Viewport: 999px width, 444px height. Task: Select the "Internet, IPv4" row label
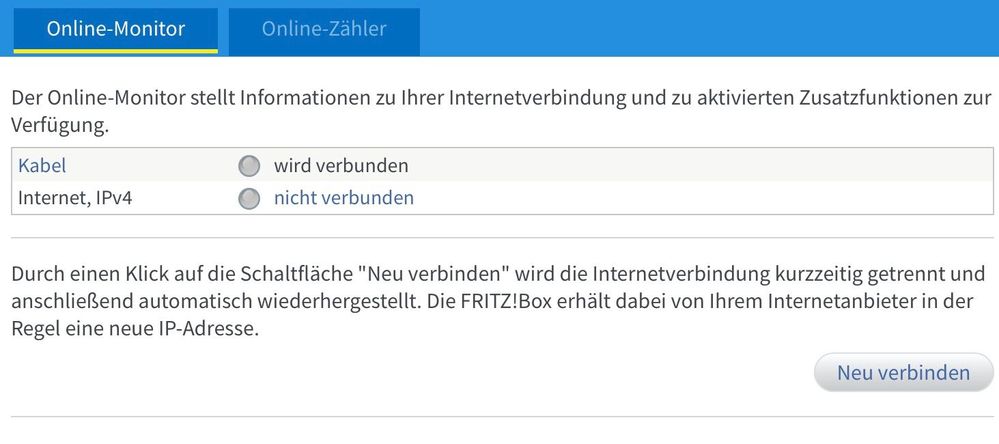coord(75,198)
